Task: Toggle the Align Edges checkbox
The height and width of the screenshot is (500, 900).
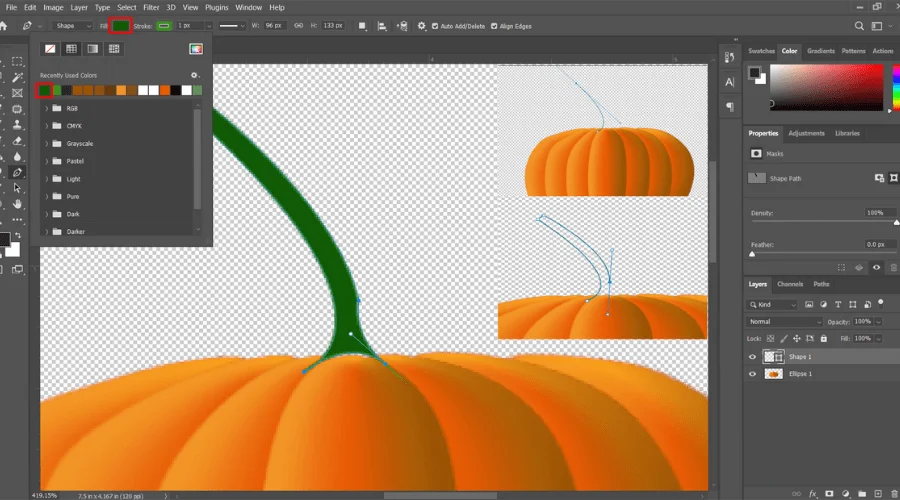Action: [x=494, y=26]
